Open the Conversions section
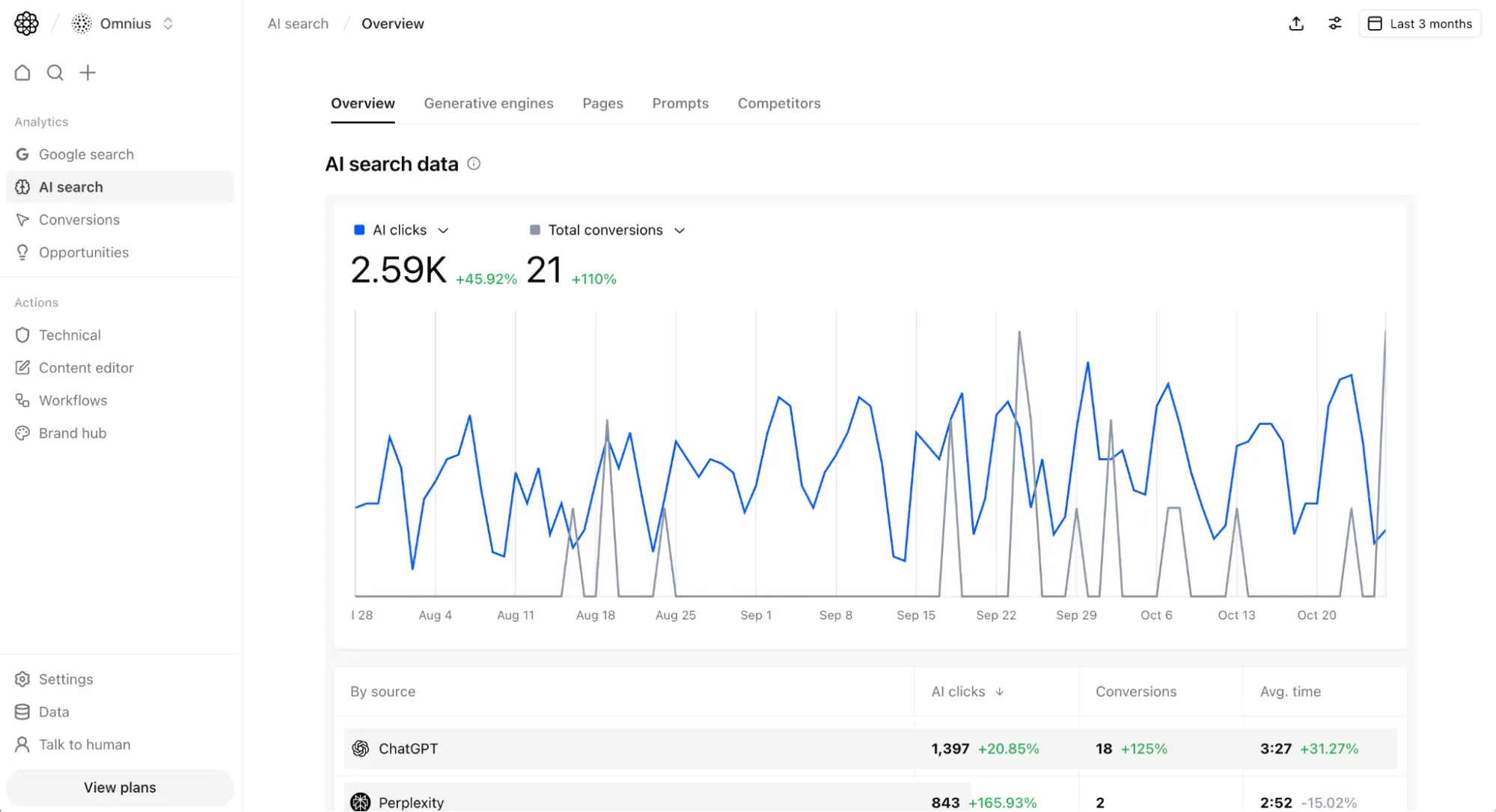Image resolution: width=1496 pixels, height=812 pixels. tap(79, 219)
